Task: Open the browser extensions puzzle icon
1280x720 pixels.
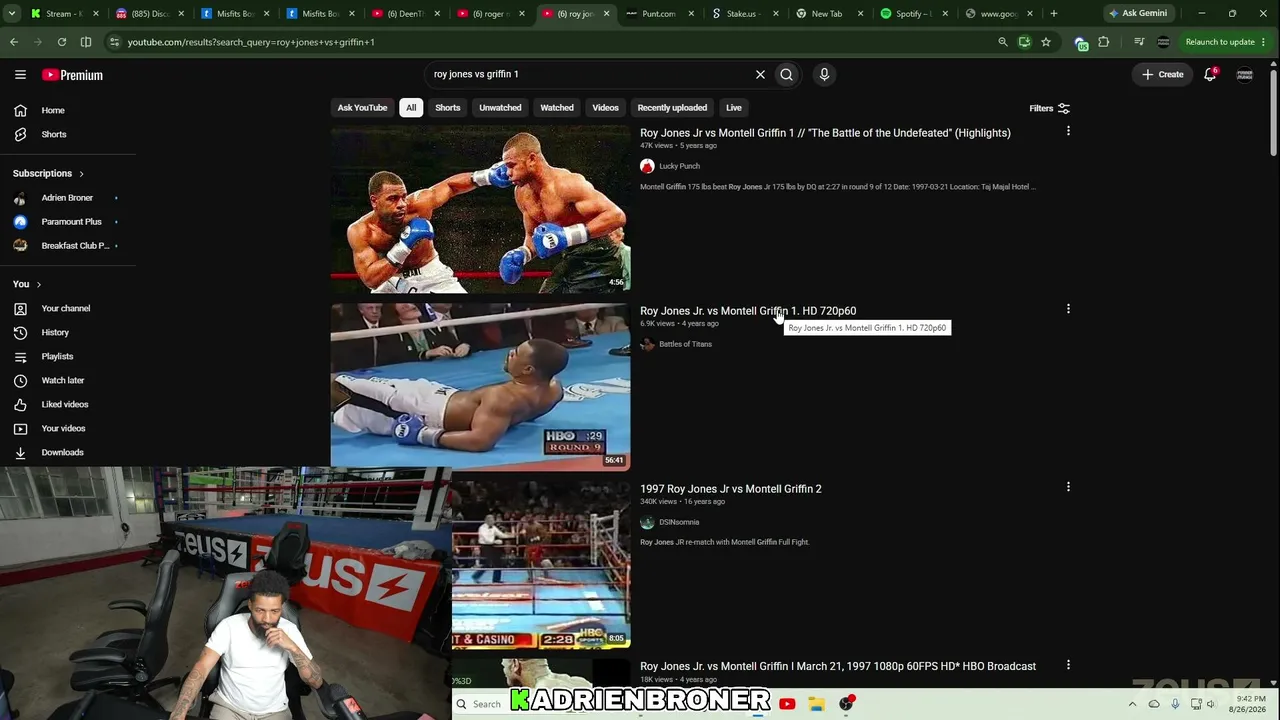Action: [x=1104, y=42]
